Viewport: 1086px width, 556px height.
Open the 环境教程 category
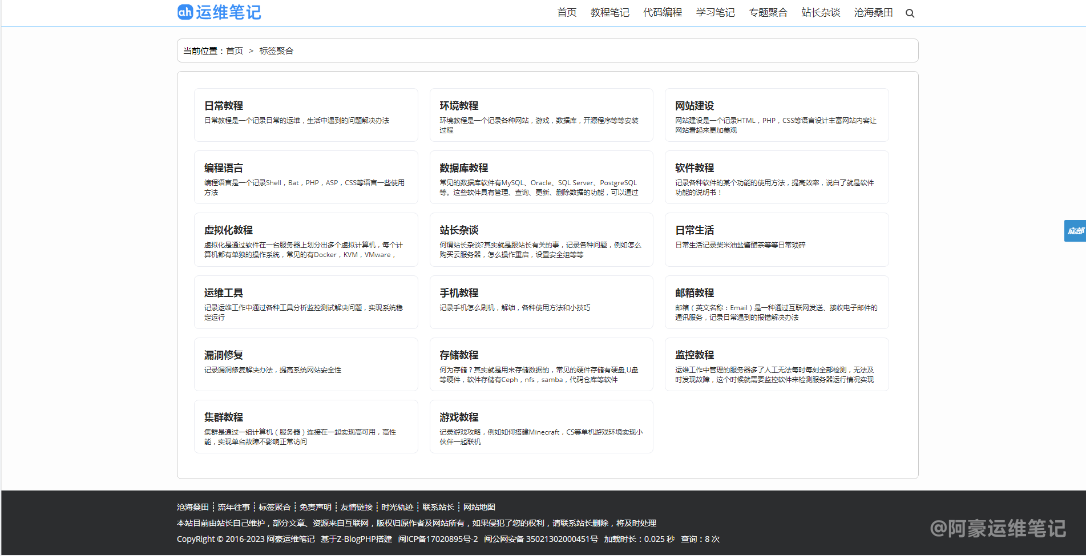[459, 105]
